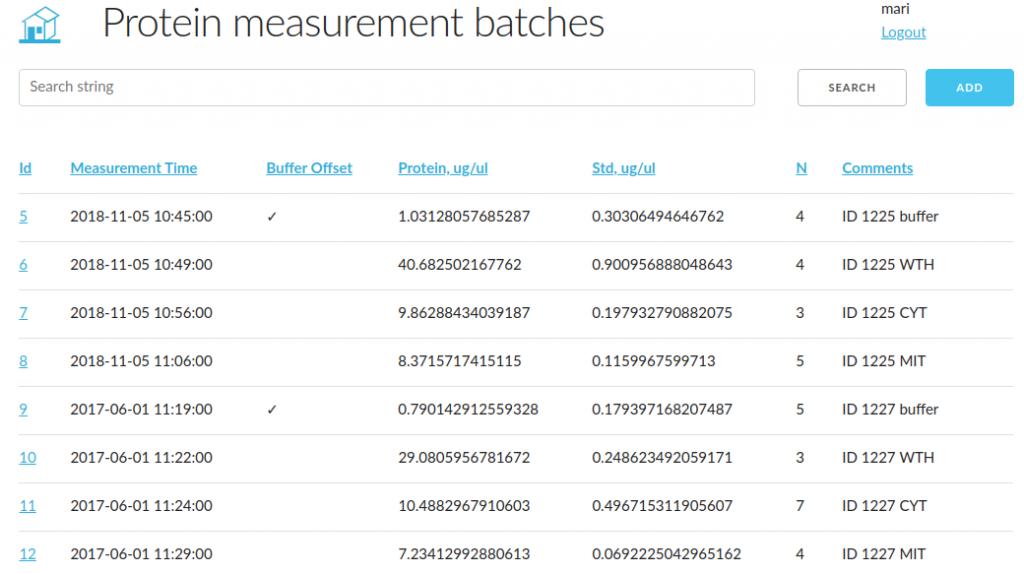The width and height of the screenshot is (1024, 574).
Task: Sort by Measurement Time column header
Action: coord(134,168)
